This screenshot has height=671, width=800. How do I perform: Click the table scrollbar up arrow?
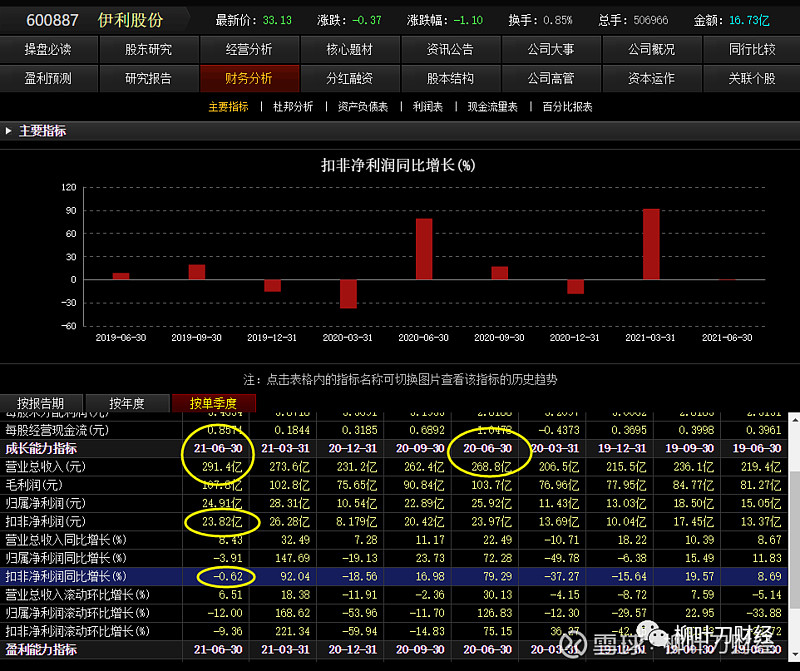(x=794, y=419)
